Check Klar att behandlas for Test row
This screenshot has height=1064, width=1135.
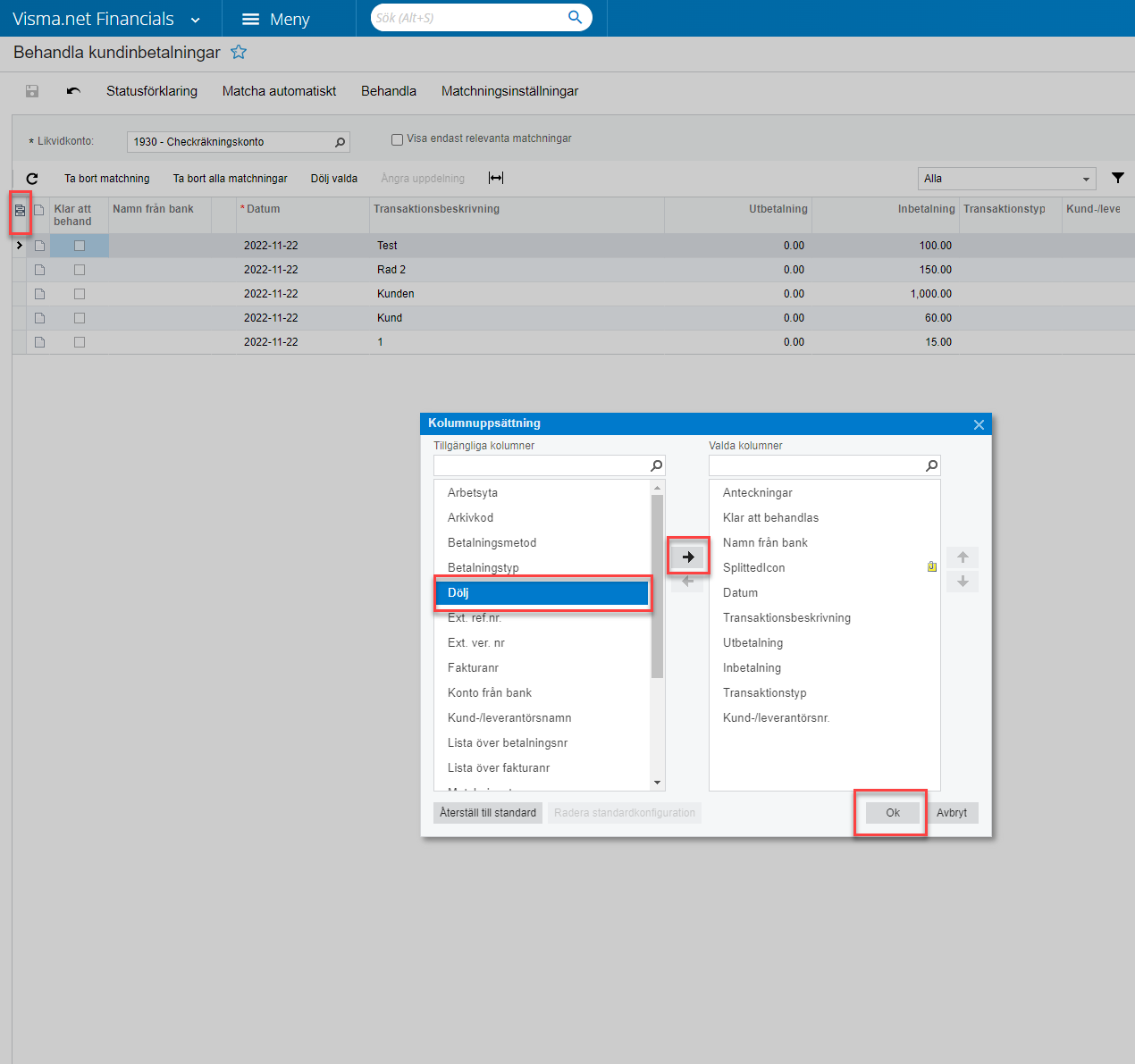click(80, 246)
